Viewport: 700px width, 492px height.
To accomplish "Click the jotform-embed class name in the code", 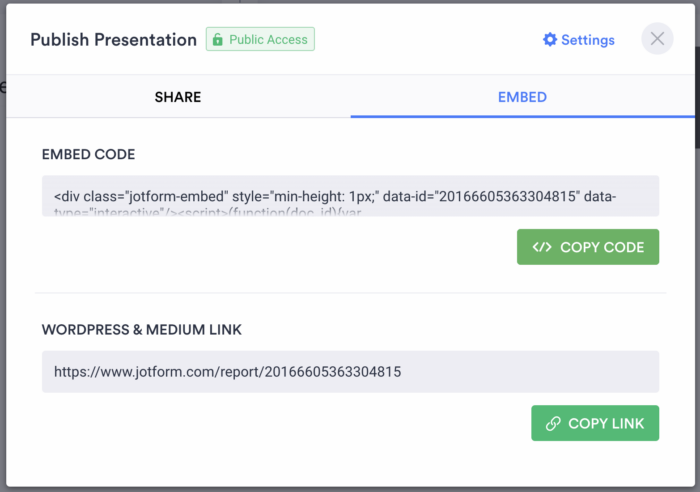I will [166, 196].
